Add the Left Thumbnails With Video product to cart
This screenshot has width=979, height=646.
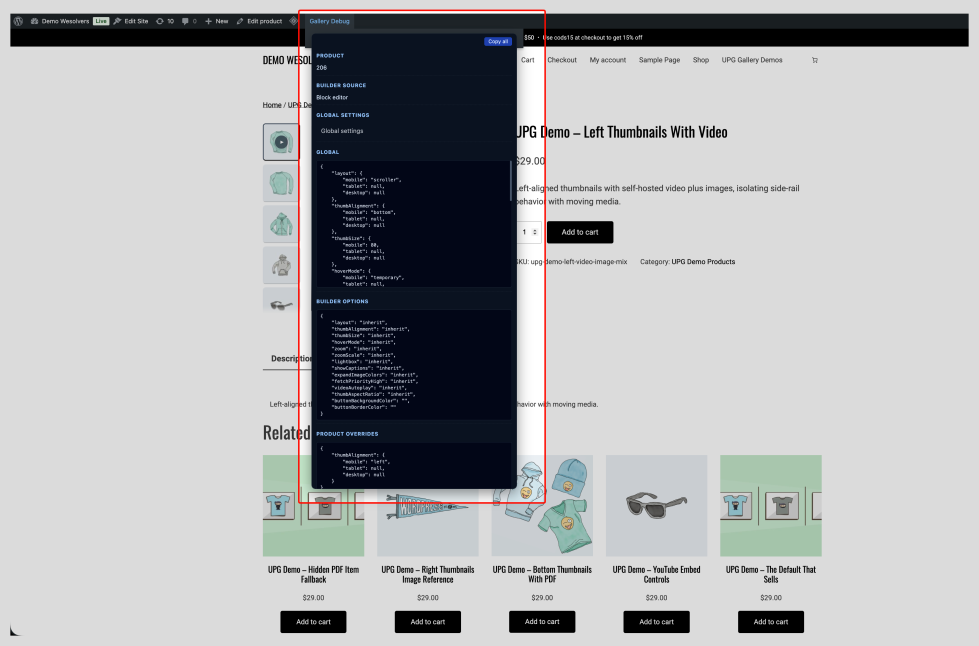(x=580, y=232)
